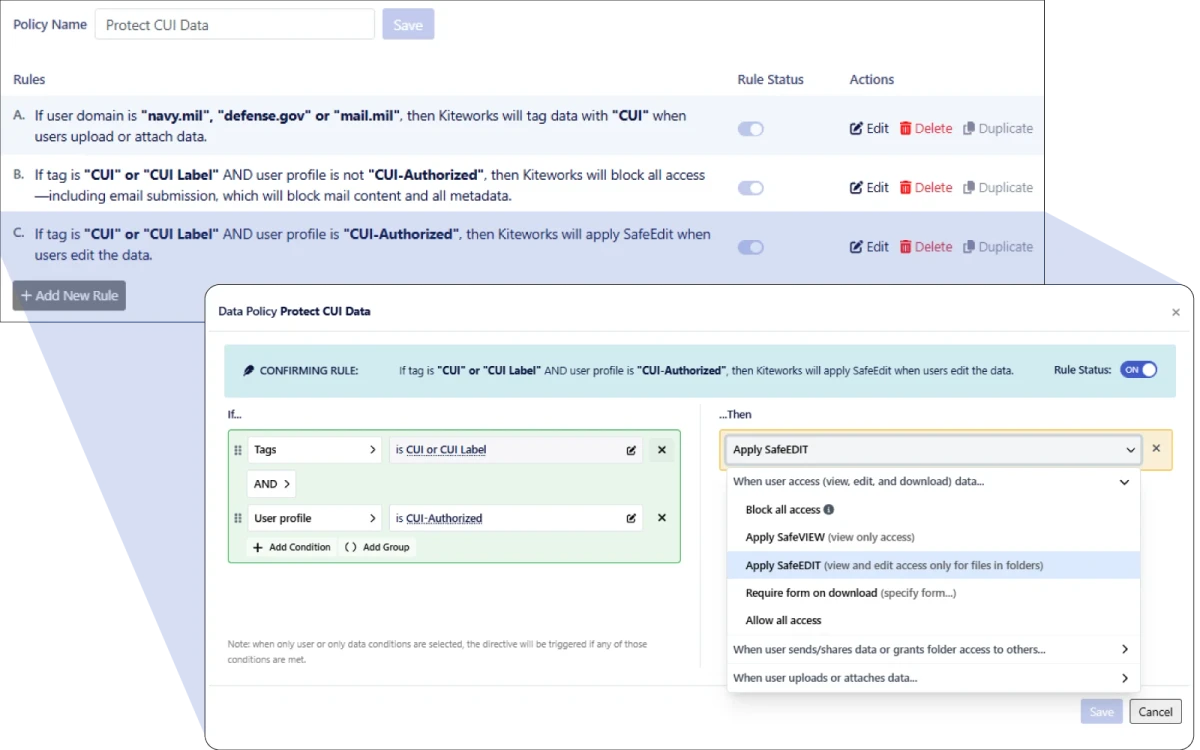Click the 'Rule Status' column header
Image resolution: width=1200 pixels, height=750 pixels.
(770, 79)
